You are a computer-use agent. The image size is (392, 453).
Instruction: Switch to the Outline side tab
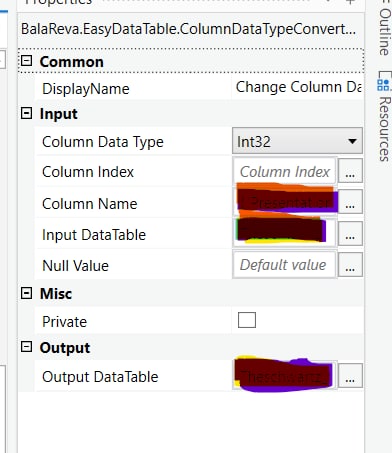(385, 28)
